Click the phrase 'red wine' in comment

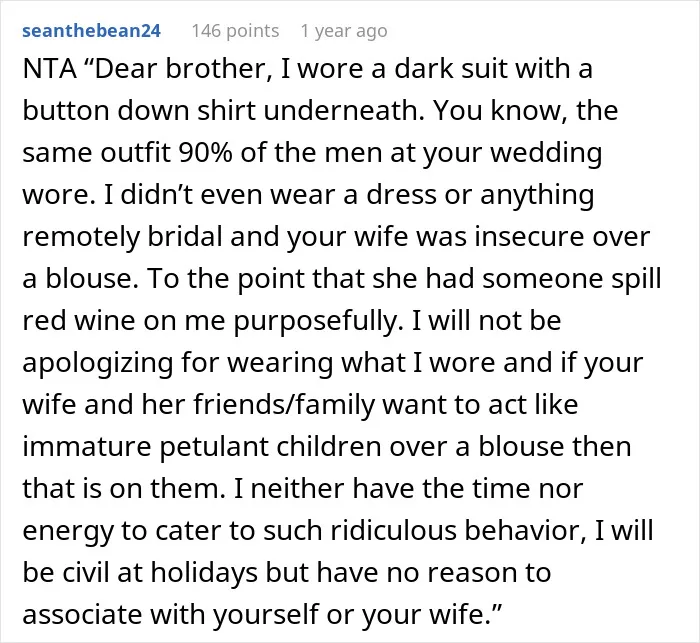click(x=79, y=321)
